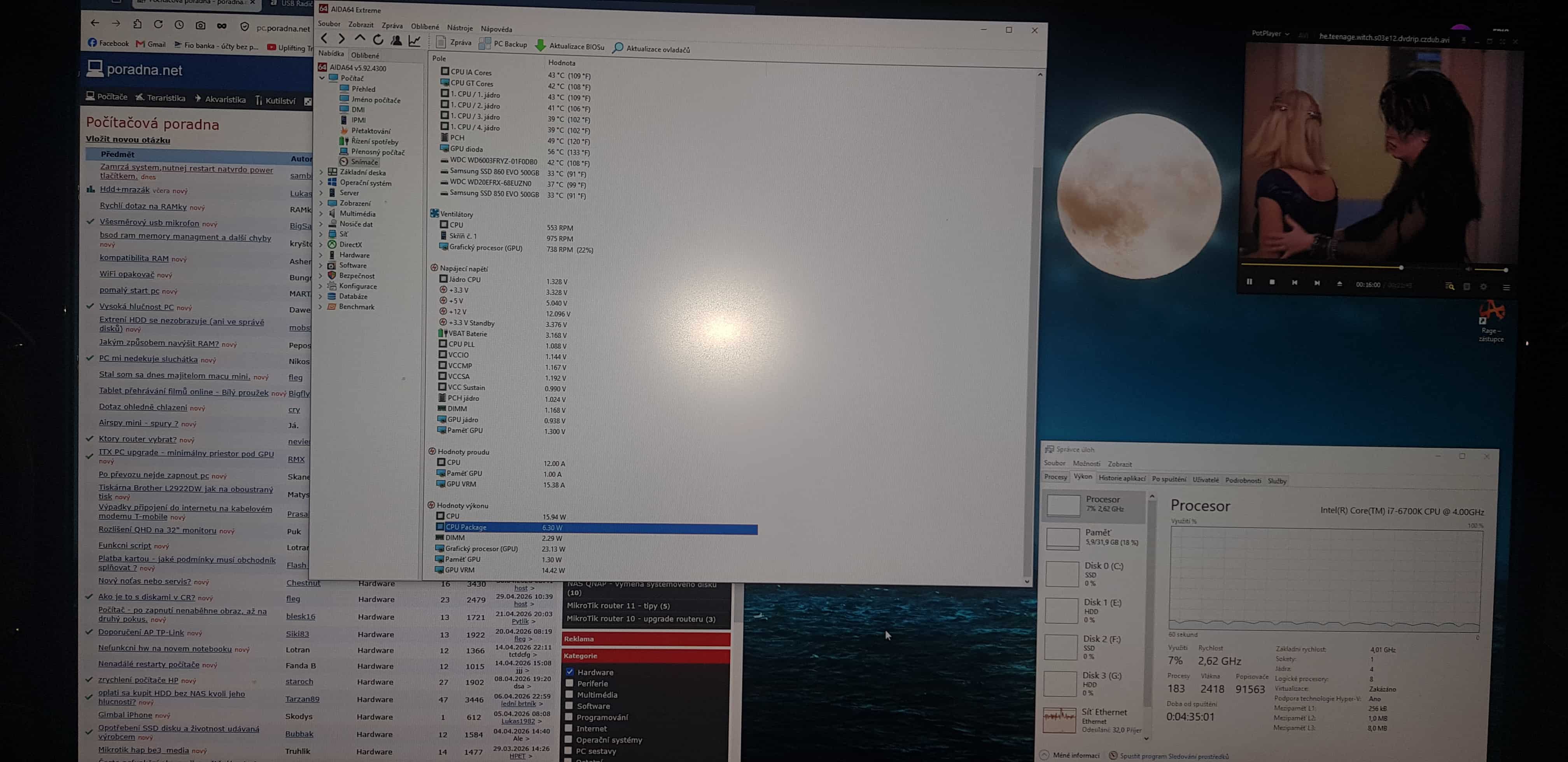Launch PC Backup from AIDA64 toolbar
This screenshot has height=762, width=1568.
point(503,44)
